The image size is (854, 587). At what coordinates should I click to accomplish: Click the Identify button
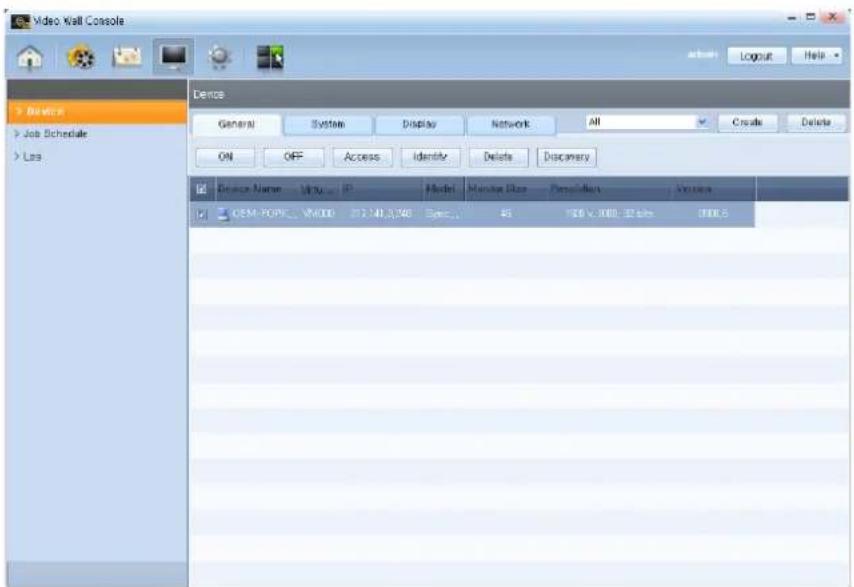(430, 157)
